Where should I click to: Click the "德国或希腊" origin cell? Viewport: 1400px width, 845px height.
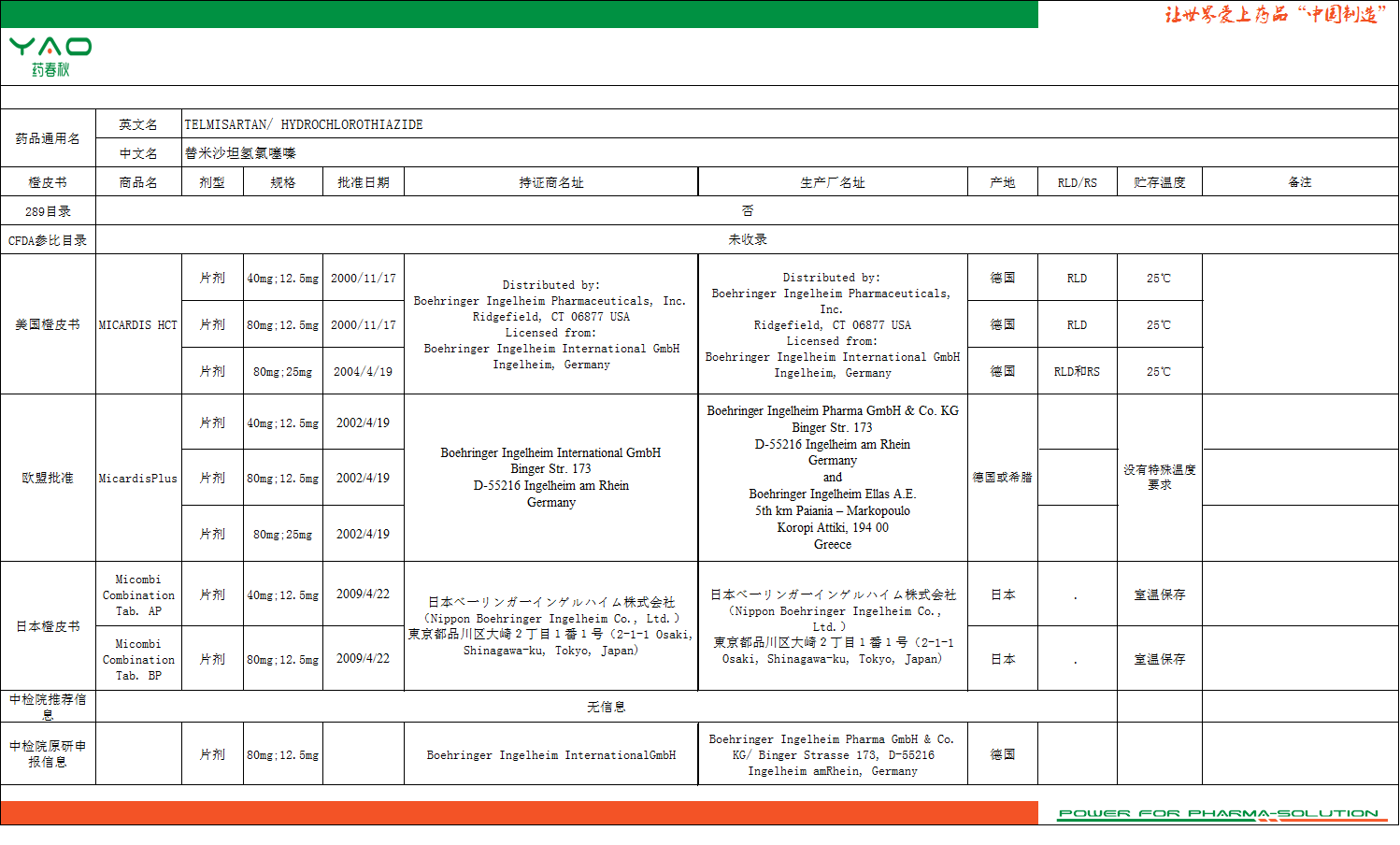tap(1003, 478)
